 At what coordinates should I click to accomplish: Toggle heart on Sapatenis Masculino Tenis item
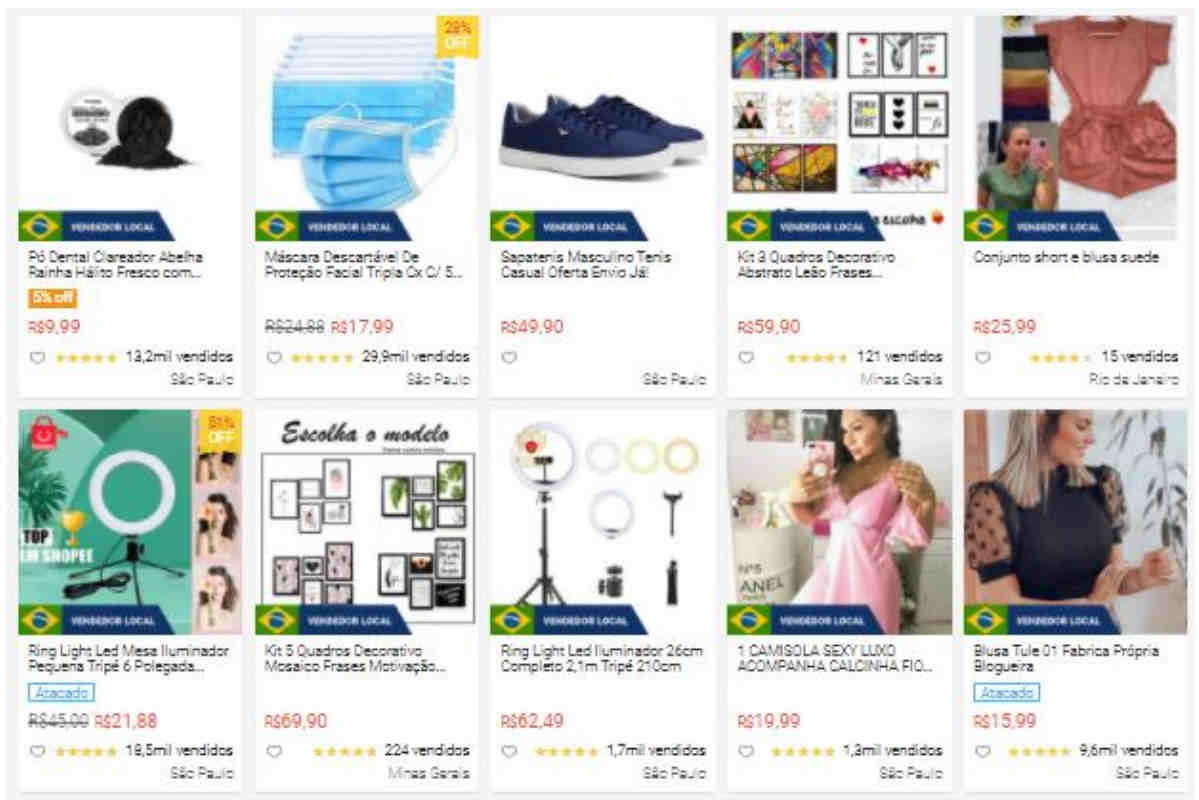tap(509, 357)
